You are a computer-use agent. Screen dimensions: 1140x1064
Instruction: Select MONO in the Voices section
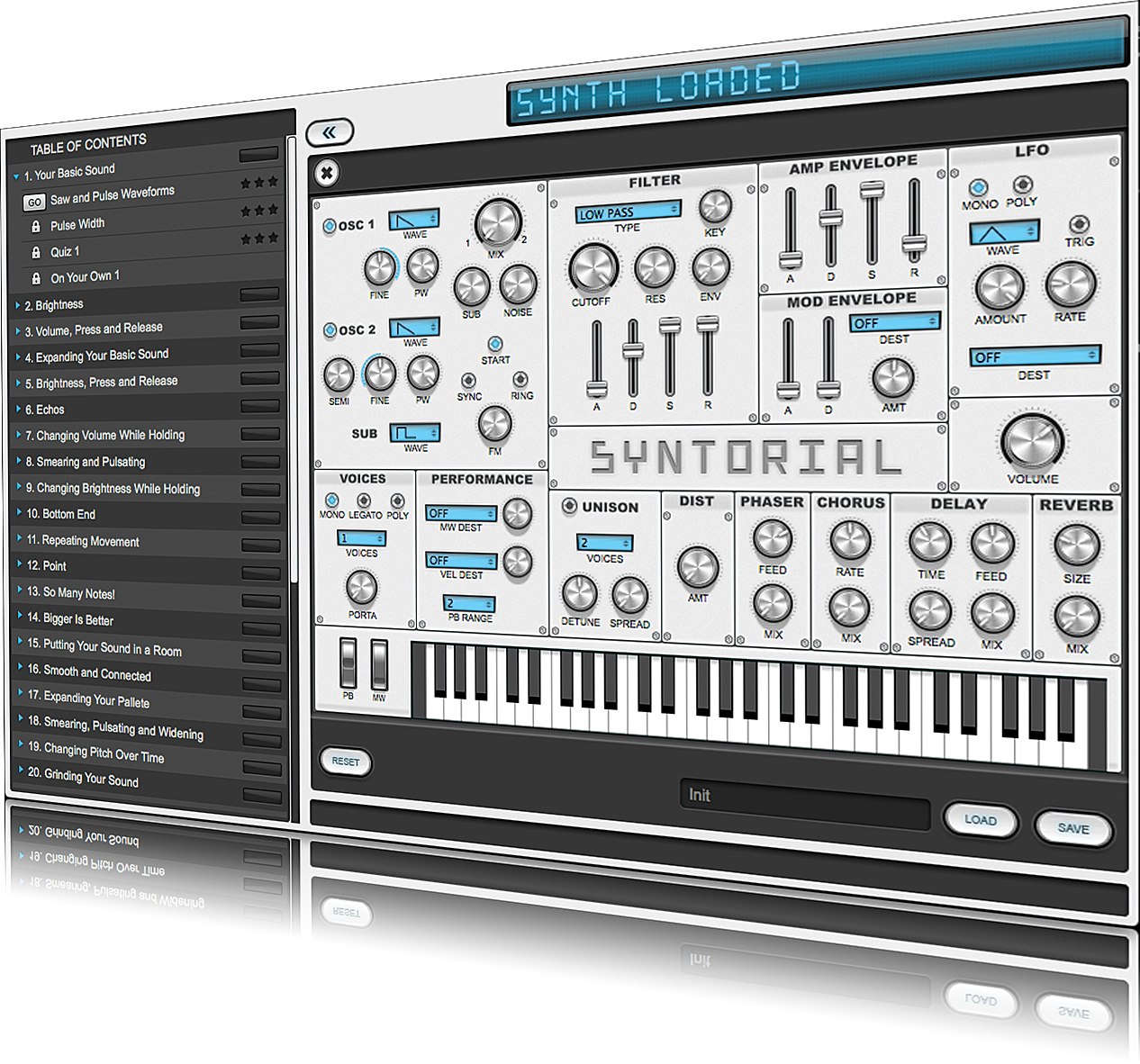click(x=331, y=500)
